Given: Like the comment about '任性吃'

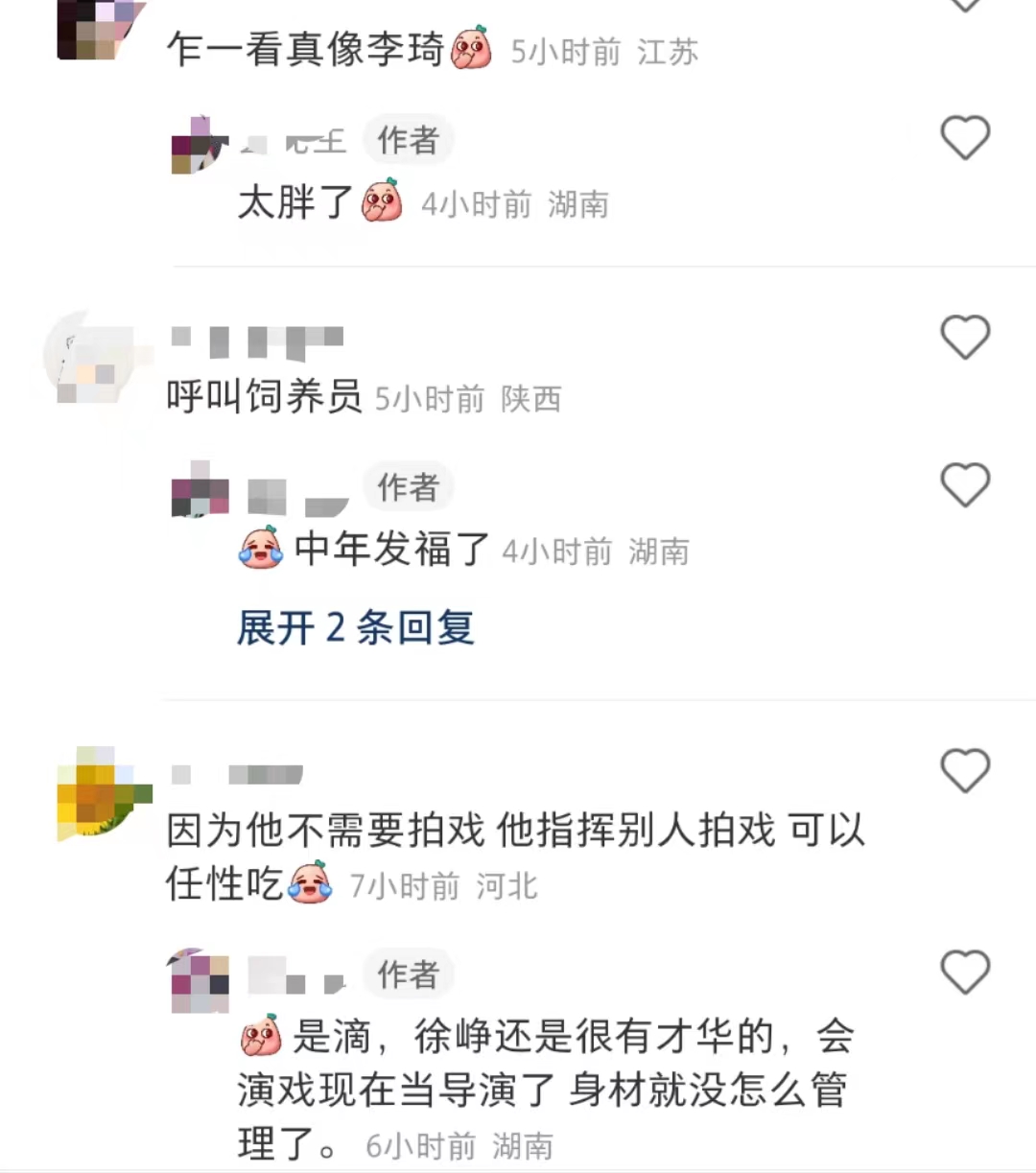Looking at the screenshot, I should click(x=965, y=770).
